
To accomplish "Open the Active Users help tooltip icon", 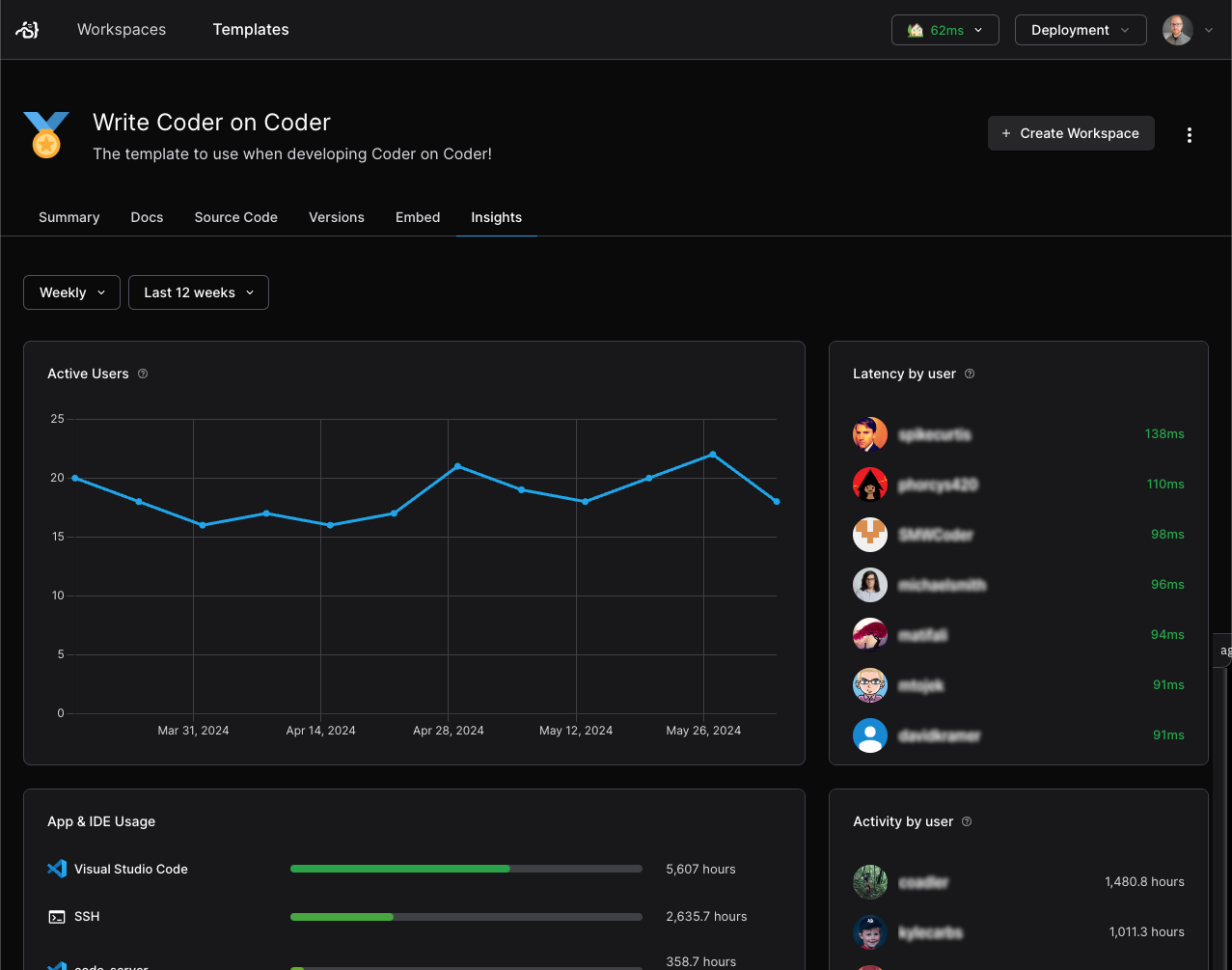I will (142, 373).
